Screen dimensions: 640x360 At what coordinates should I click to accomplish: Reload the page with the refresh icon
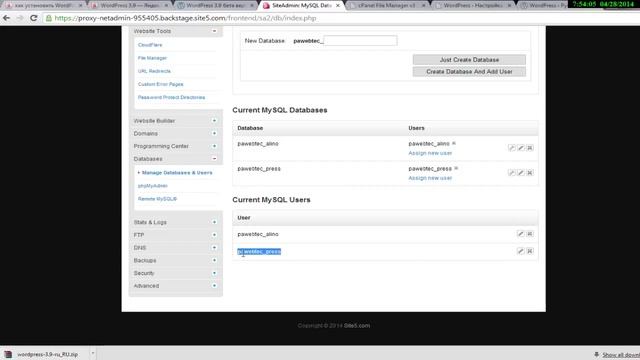pyautogui.click(x=34, y=18)
